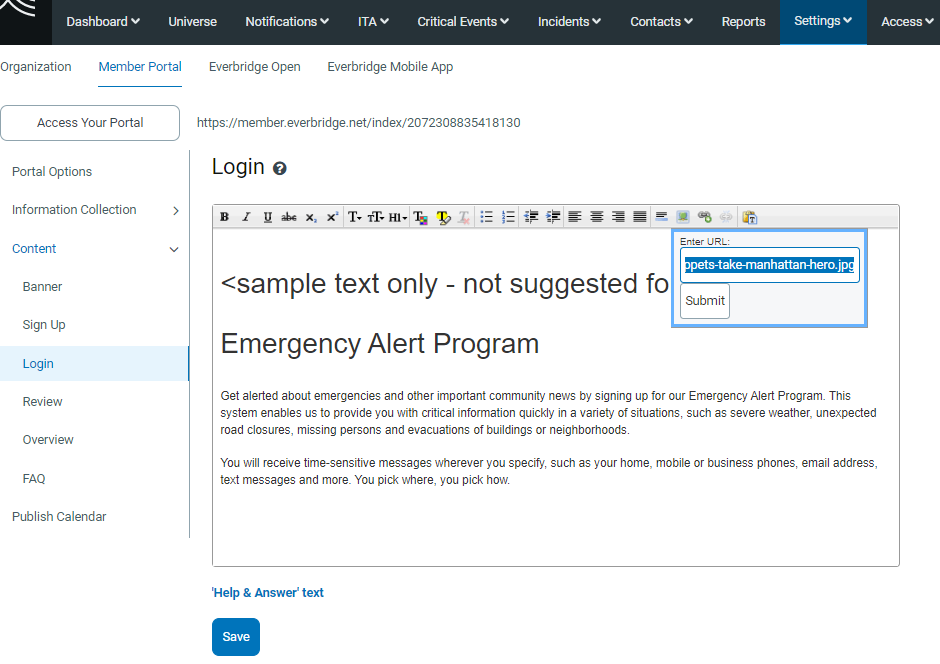940x664 pixels.
Task: Insert a bulleted list
Action: tap(486, 217)
